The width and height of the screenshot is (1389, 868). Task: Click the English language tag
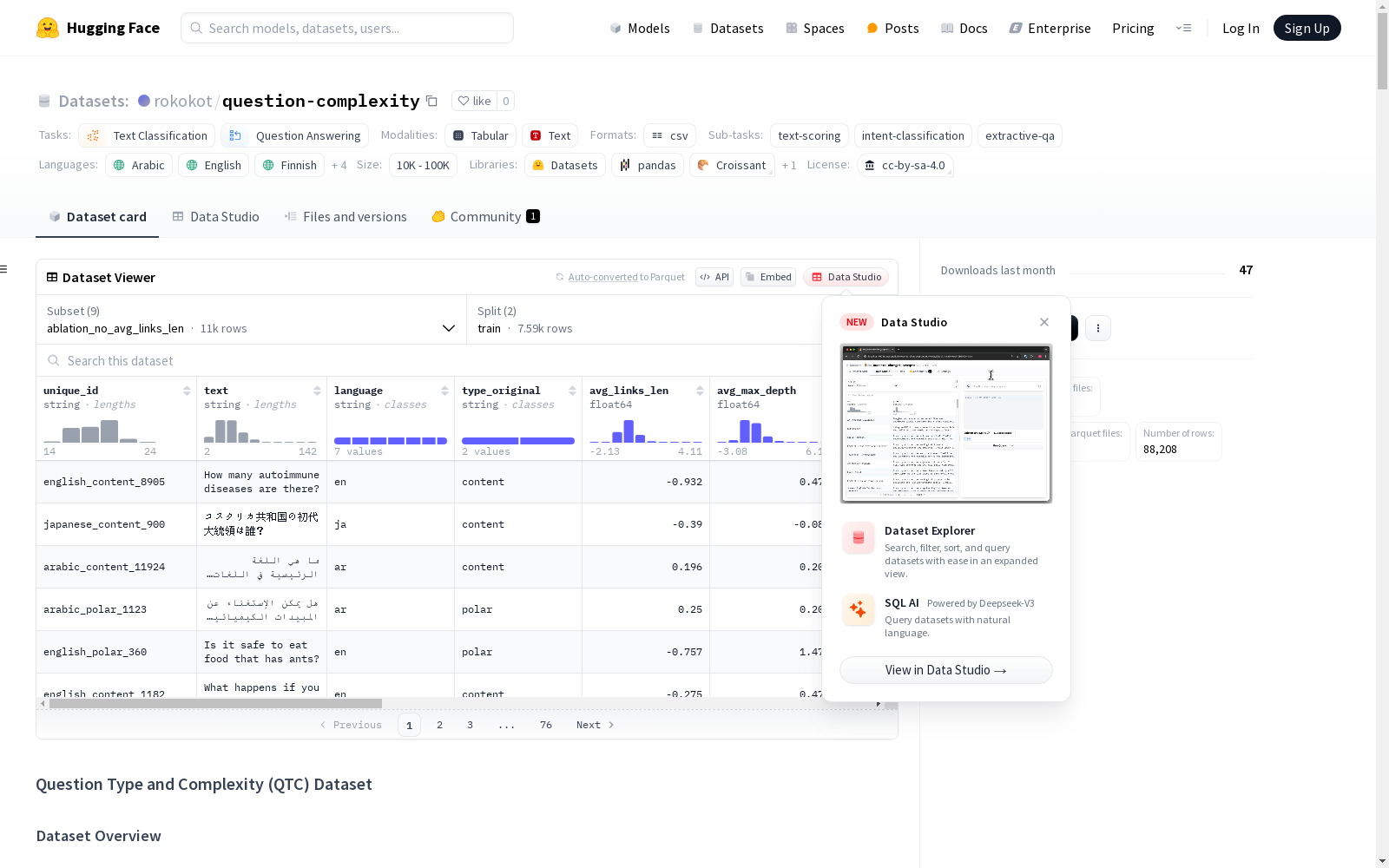tap(214, 165)
